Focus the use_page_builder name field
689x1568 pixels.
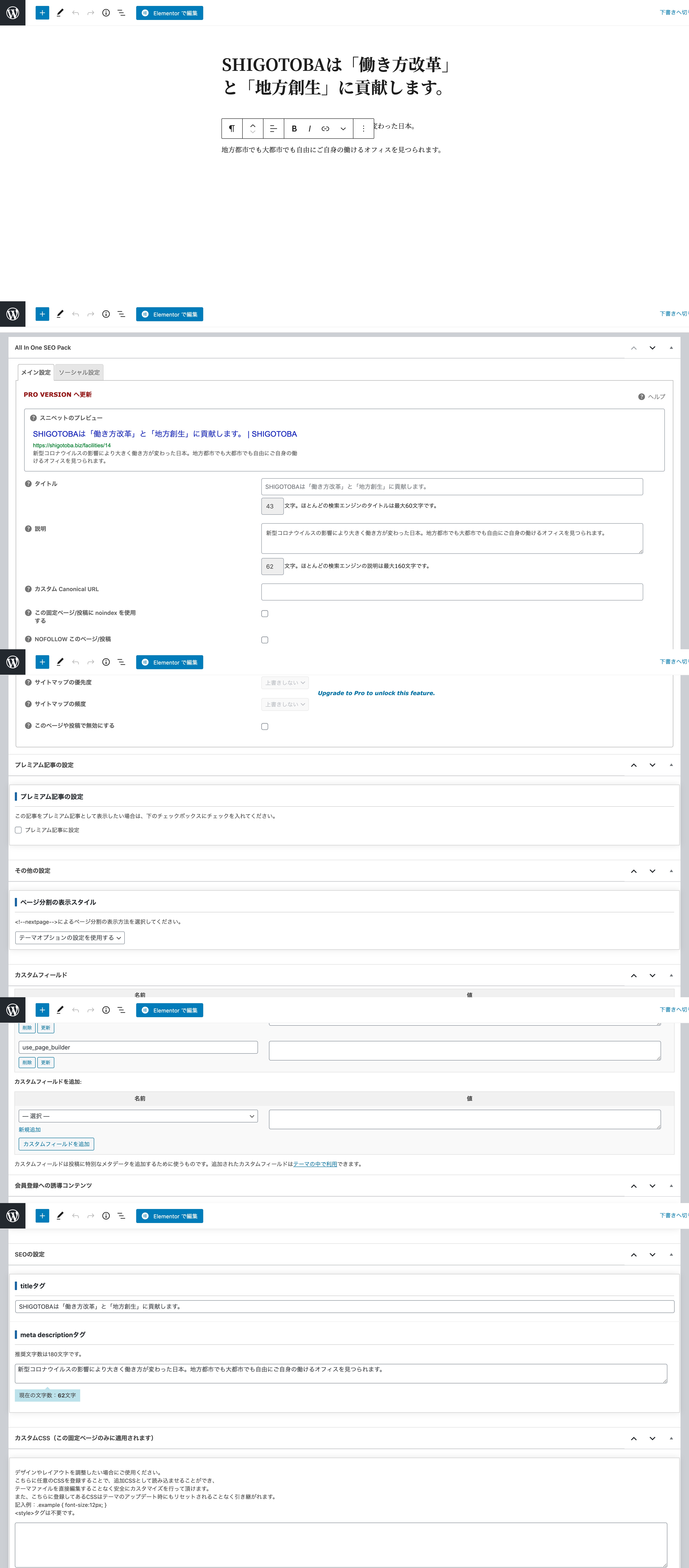click(138, 1048)
